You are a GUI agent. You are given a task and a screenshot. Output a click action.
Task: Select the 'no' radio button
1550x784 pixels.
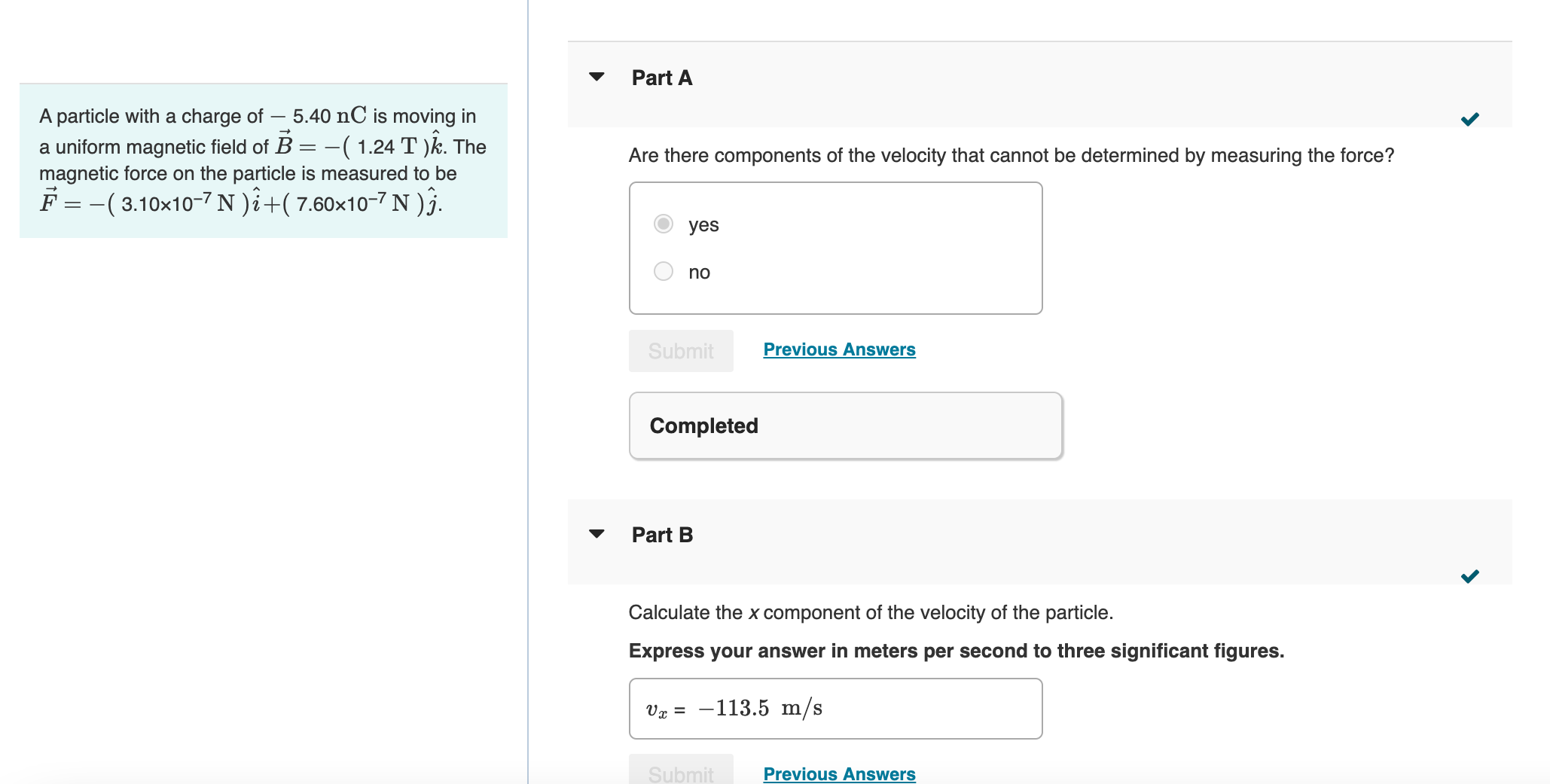tap(663, 271)
